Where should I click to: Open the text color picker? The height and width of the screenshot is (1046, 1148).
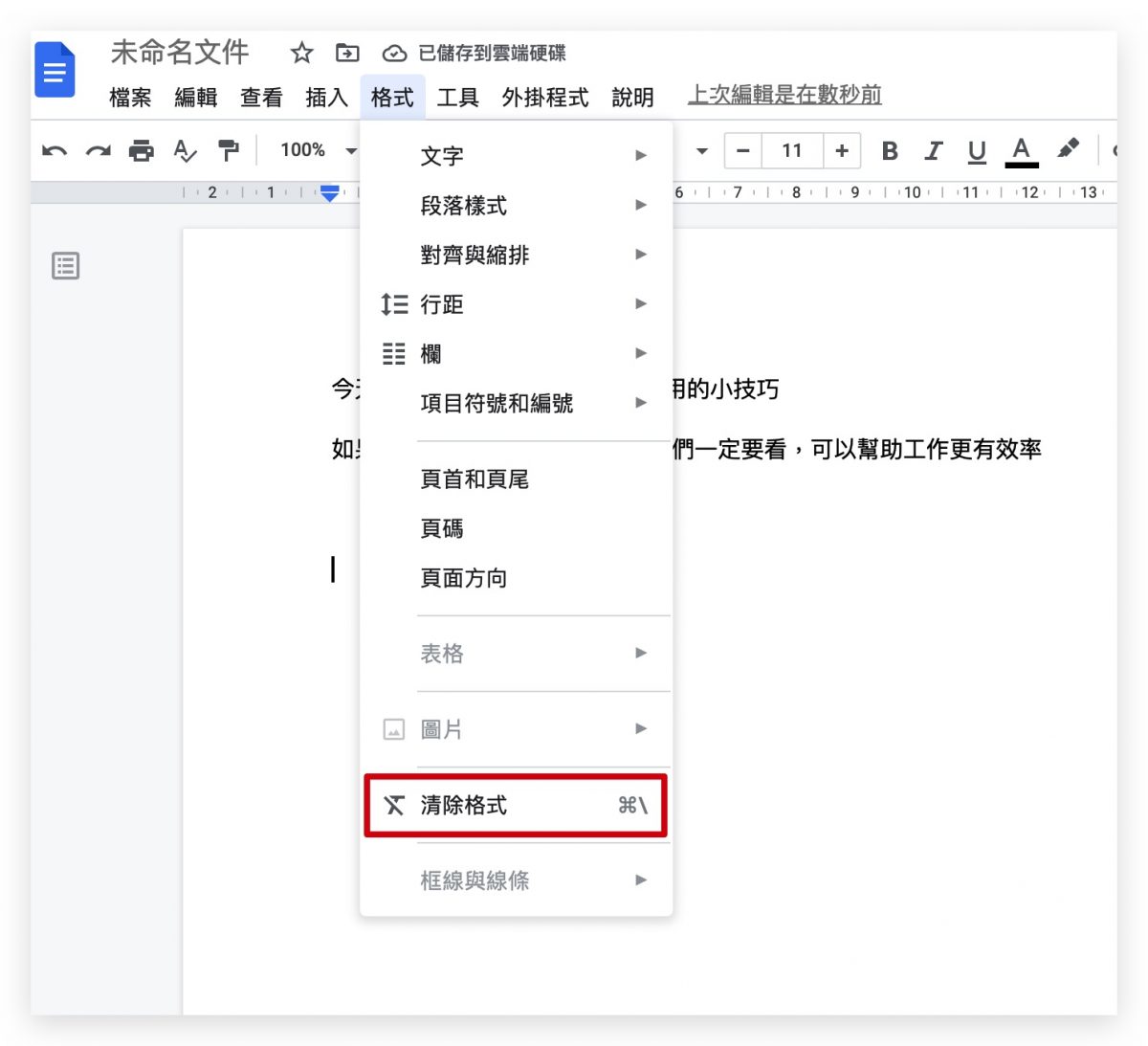click(x=1021, y=151)
